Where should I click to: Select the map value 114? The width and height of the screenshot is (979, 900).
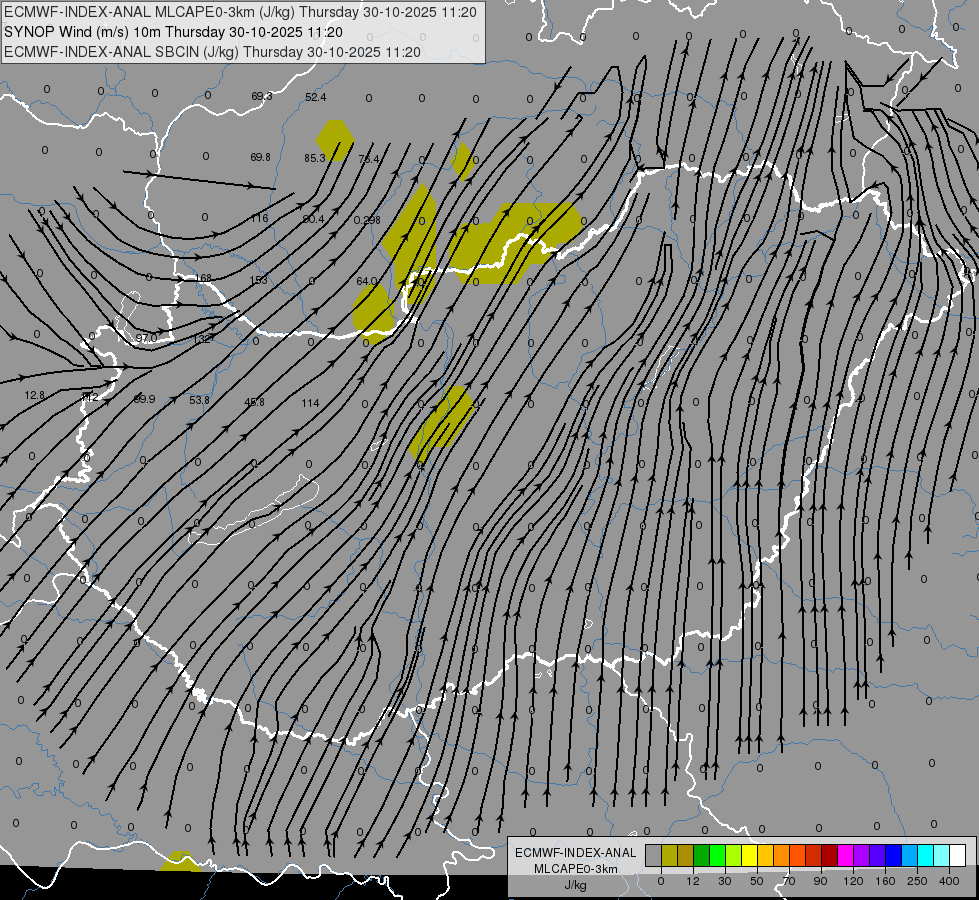310,403
